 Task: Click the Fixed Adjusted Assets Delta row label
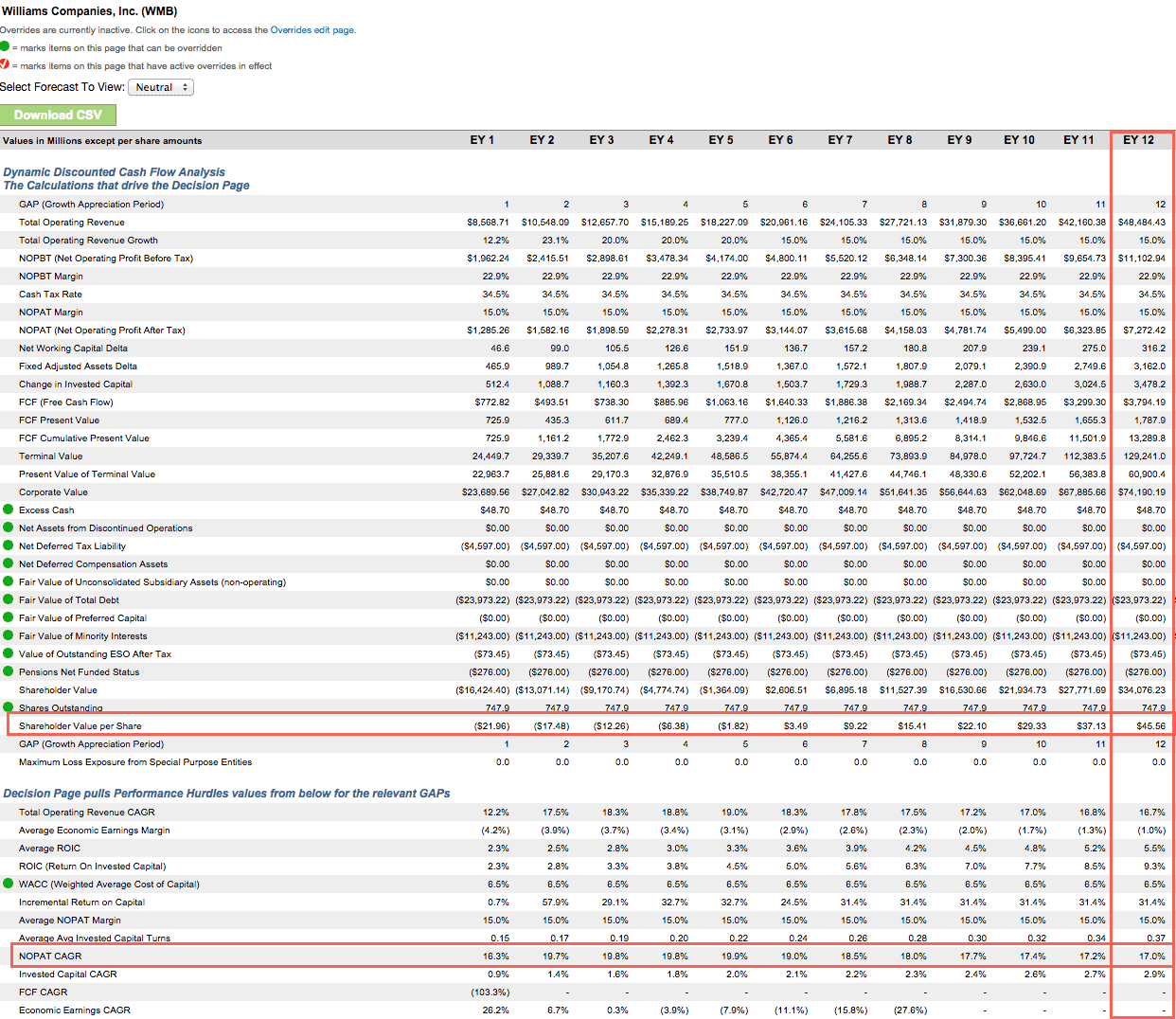click(78, 366)
